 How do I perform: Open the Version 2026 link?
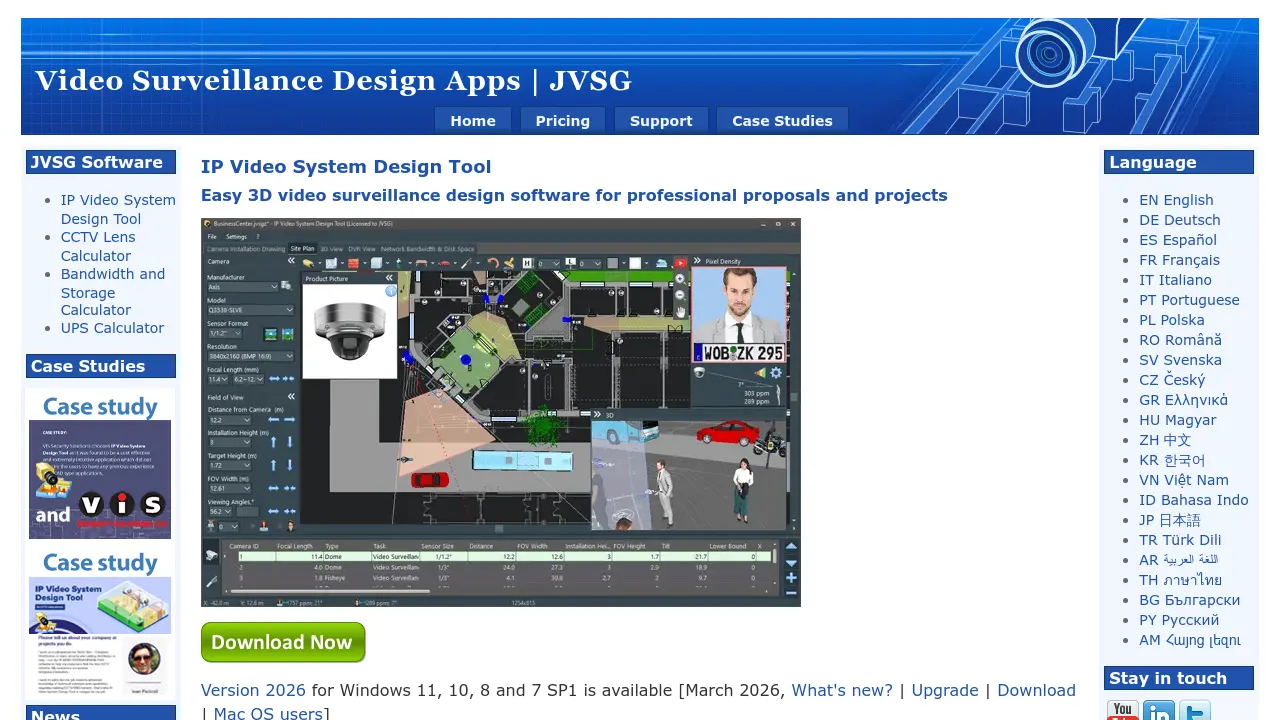coord(253,690)
